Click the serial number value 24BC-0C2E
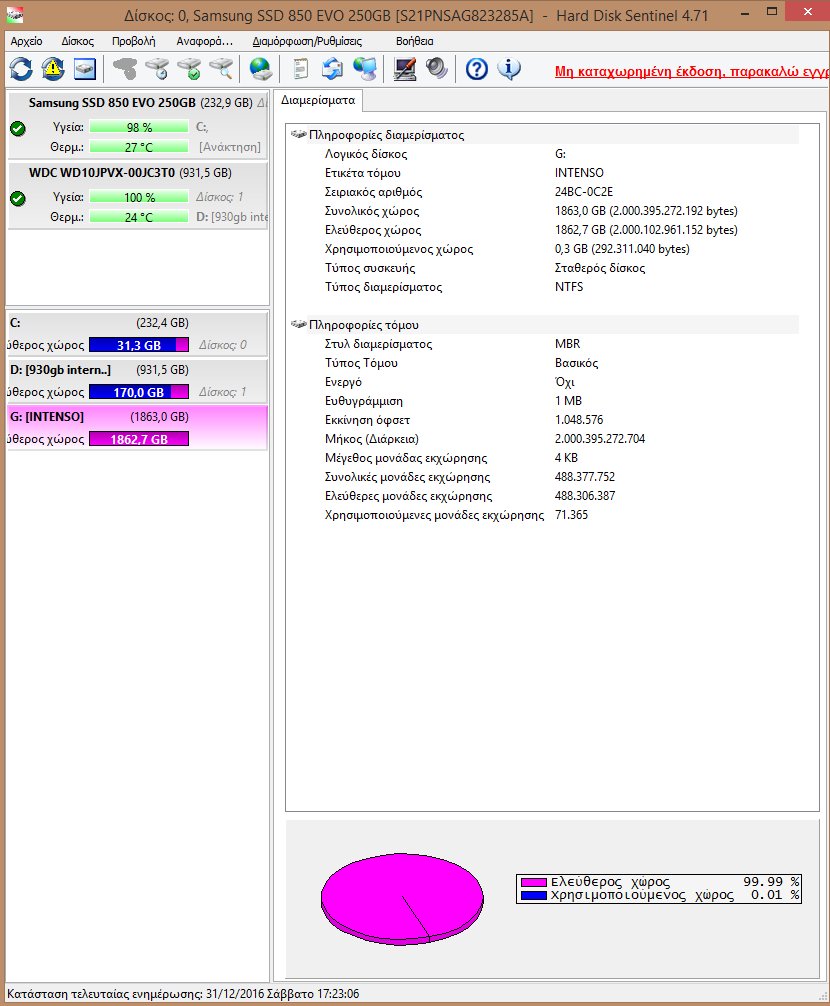Viewport: 830px width, 1006px height. [584, 192]
